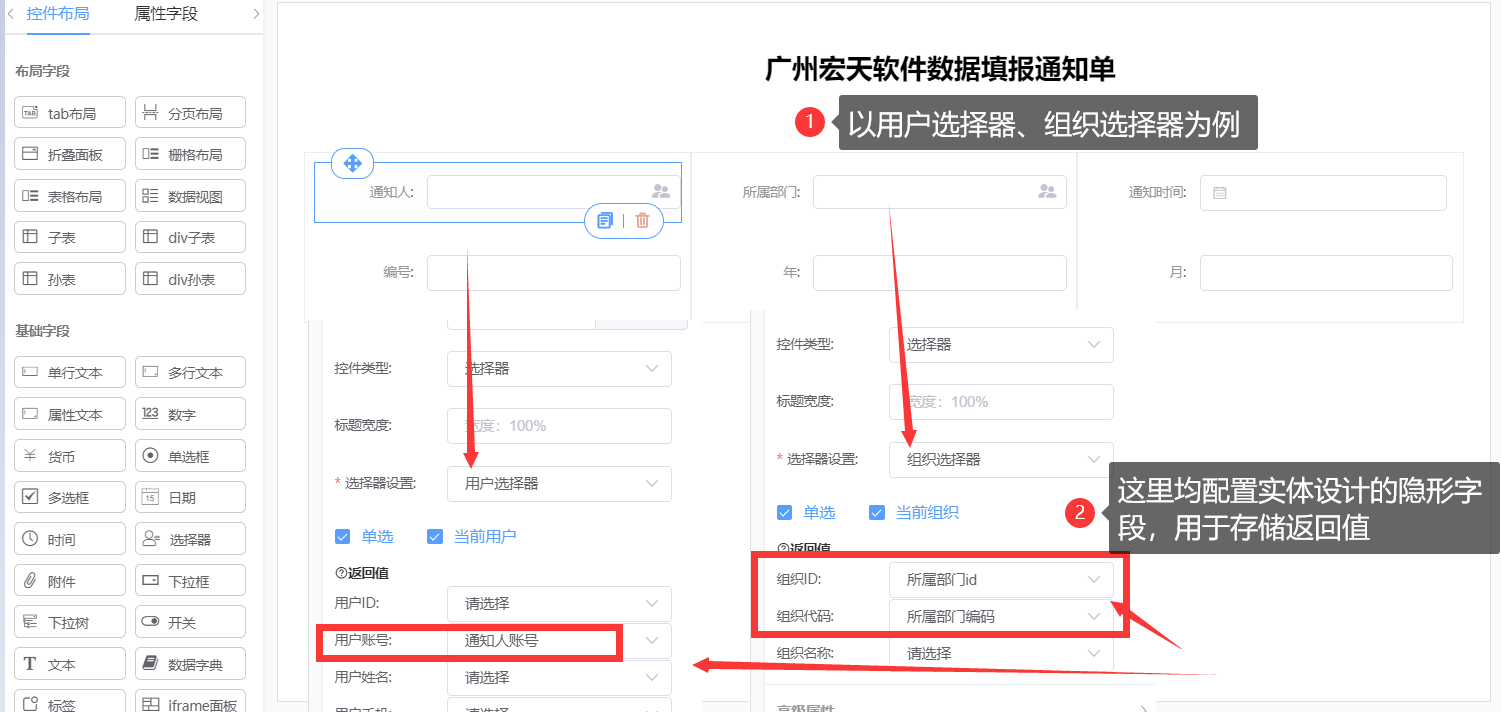The image size is (1501, 712).
Task: Choose the 栅格布局 layout control
Action: click(190, 154)
